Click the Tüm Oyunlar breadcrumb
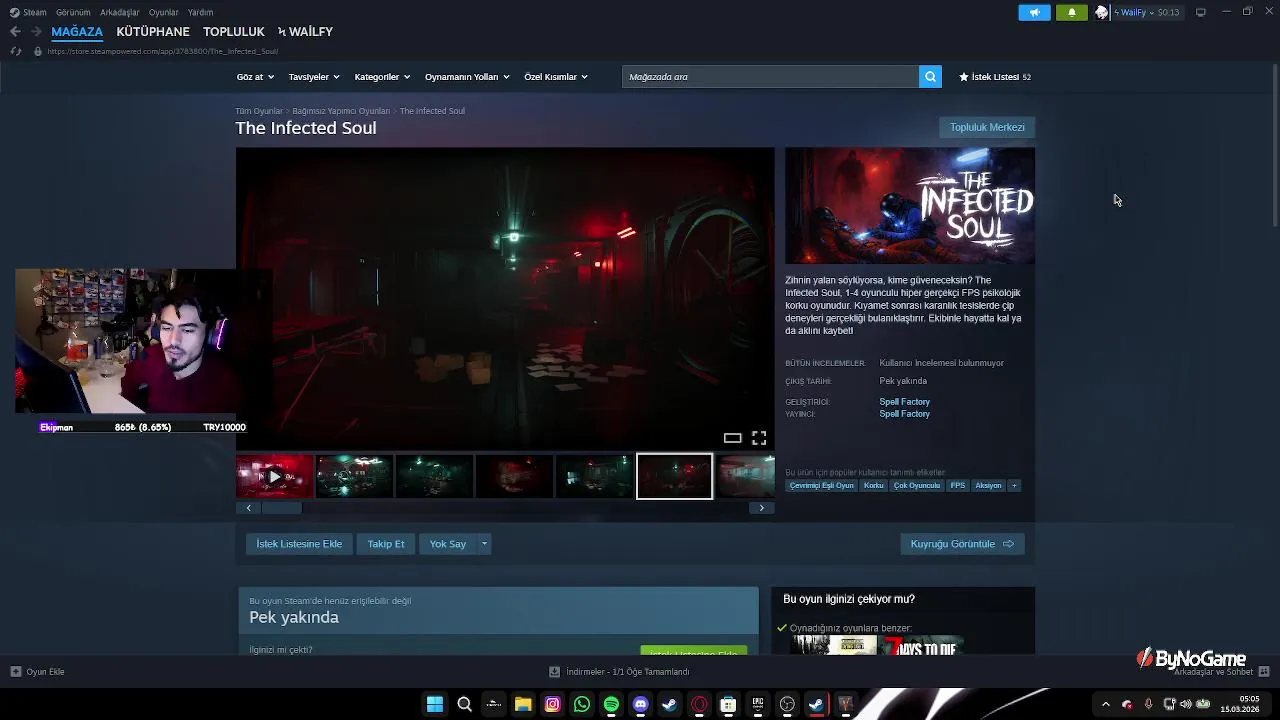Image resolution: width=1280 pixels, height=720 pixels. coord(259,111)
